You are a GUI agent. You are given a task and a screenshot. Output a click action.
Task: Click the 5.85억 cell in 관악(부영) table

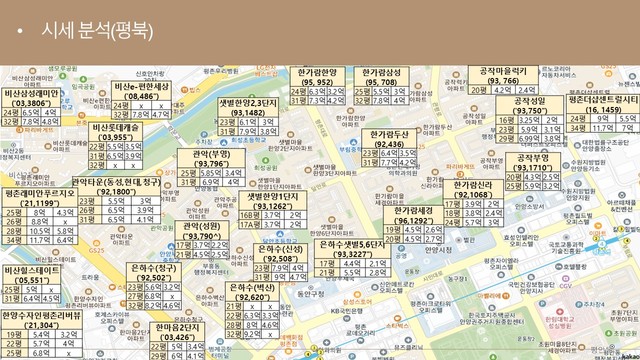[211, 173]
